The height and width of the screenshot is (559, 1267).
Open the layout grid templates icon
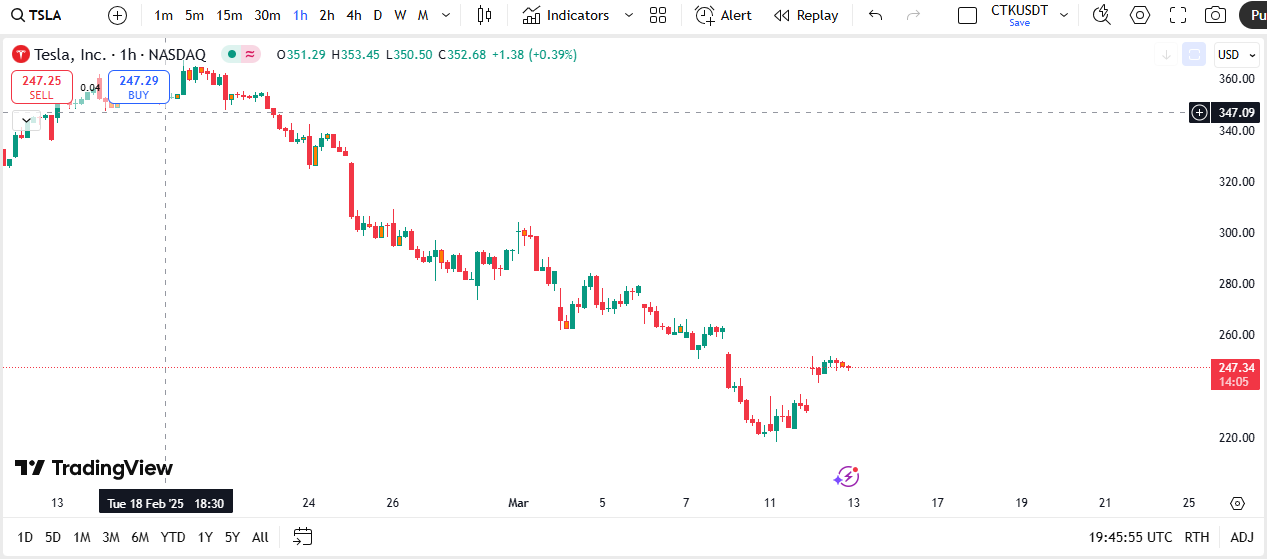coord(658,15)
